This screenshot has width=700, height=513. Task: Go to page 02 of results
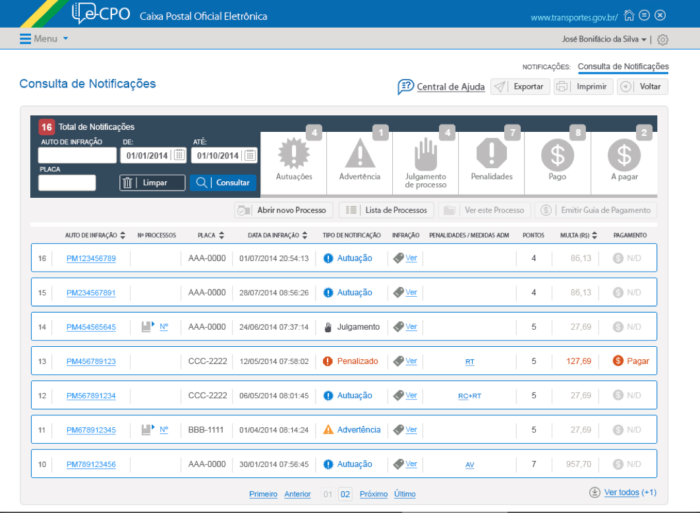click(x=345, y=494)
